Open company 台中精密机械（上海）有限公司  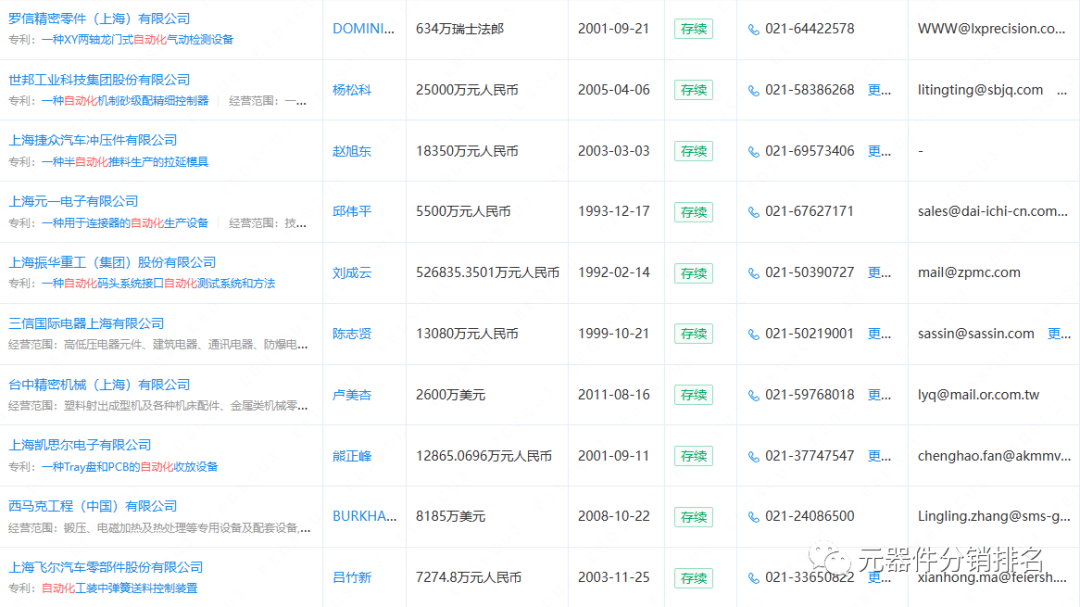click(99, 384)
